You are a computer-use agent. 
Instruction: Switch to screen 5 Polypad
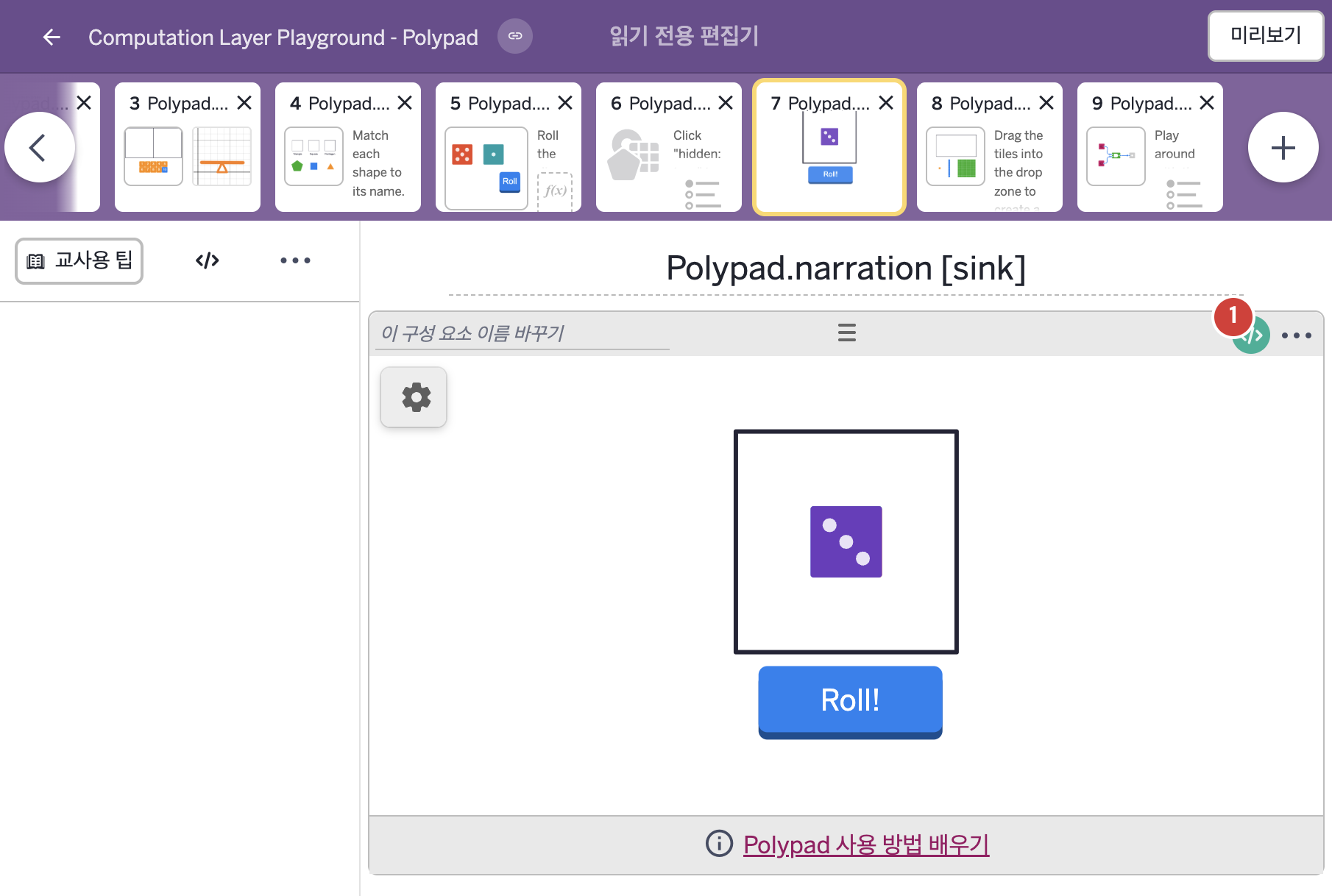509,147
